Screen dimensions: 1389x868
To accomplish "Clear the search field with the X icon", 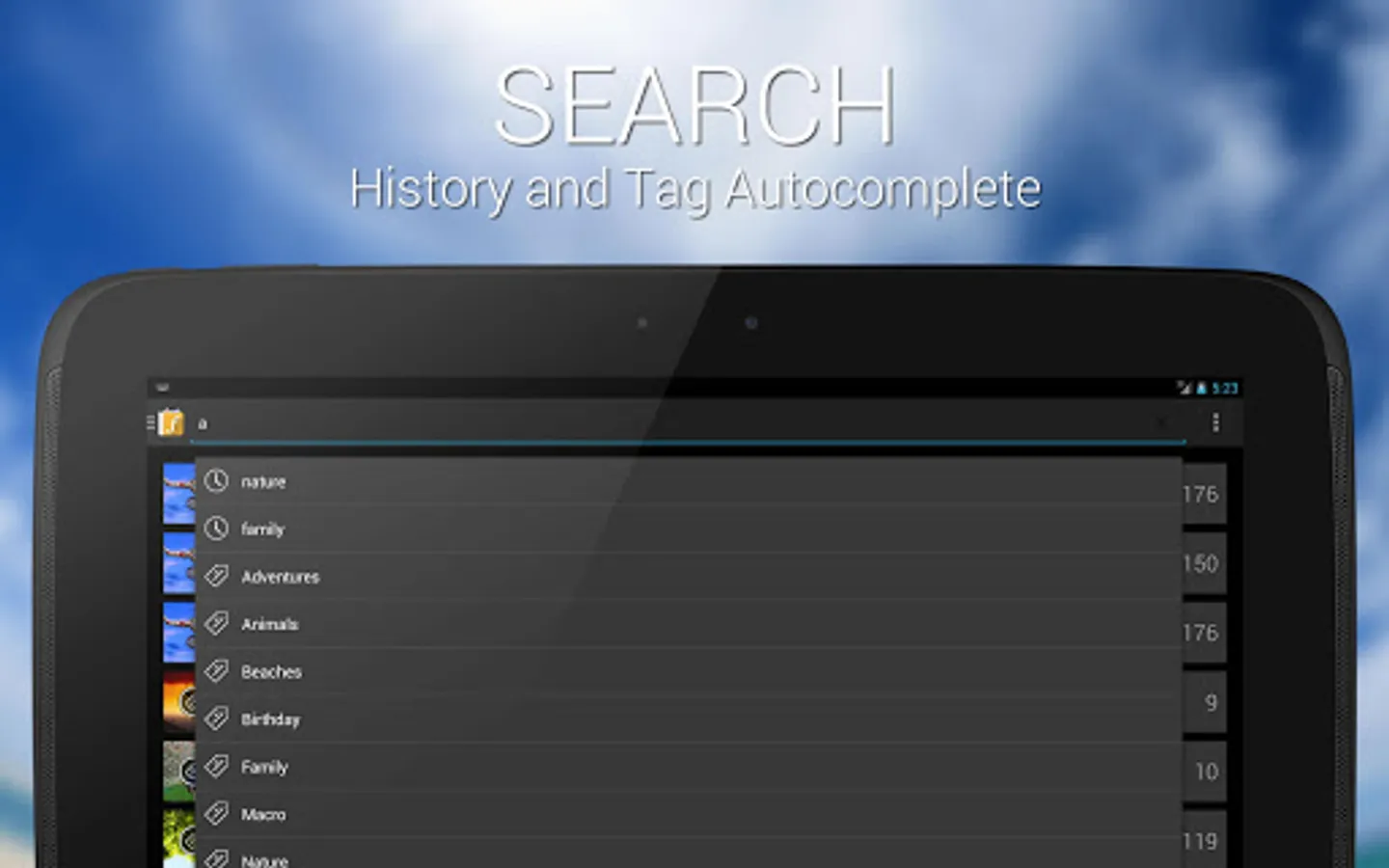I will coord(1162,422).
